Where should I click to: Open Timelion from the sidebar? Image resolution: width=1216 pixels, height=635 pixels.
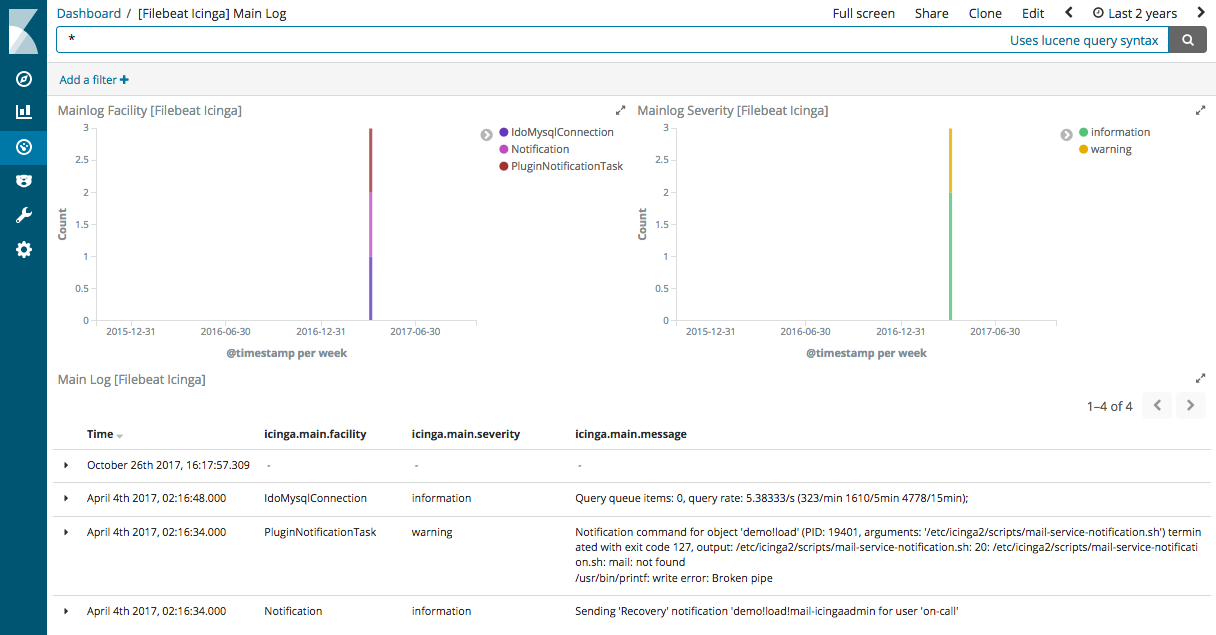tap(23, 180)
